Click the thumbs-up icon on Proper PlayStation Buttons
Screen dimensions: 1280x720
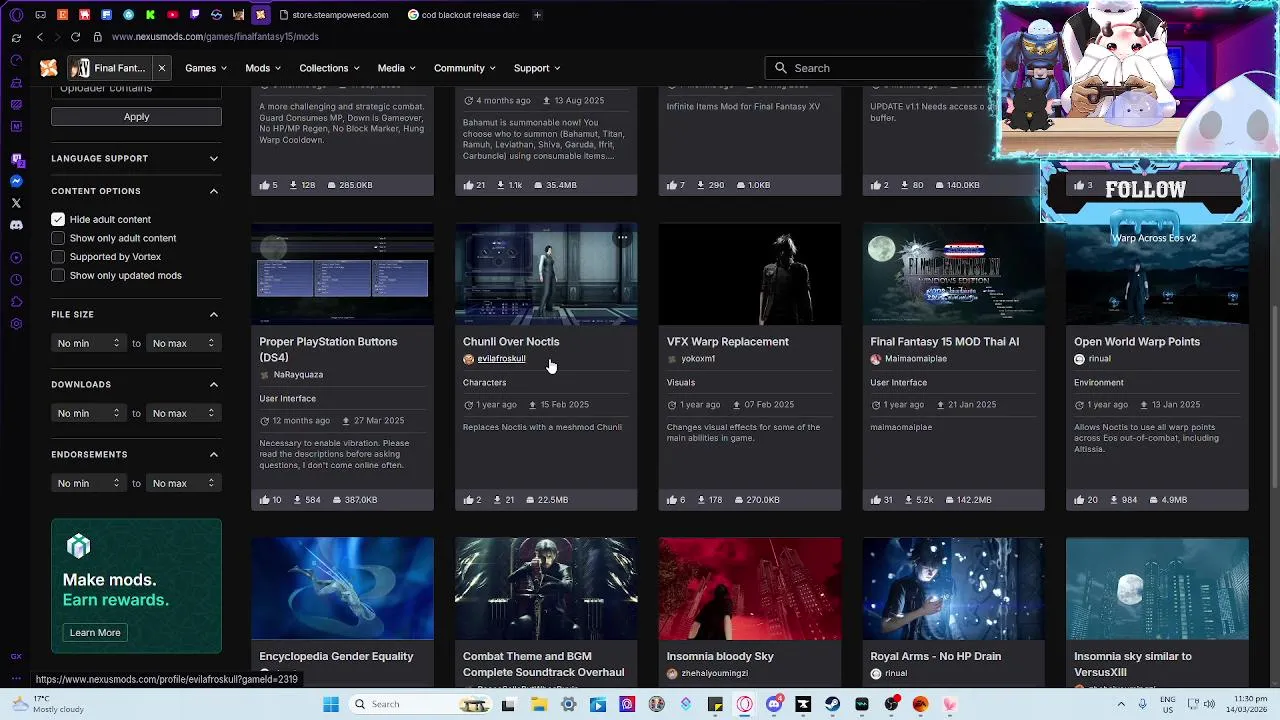point(265,500)
